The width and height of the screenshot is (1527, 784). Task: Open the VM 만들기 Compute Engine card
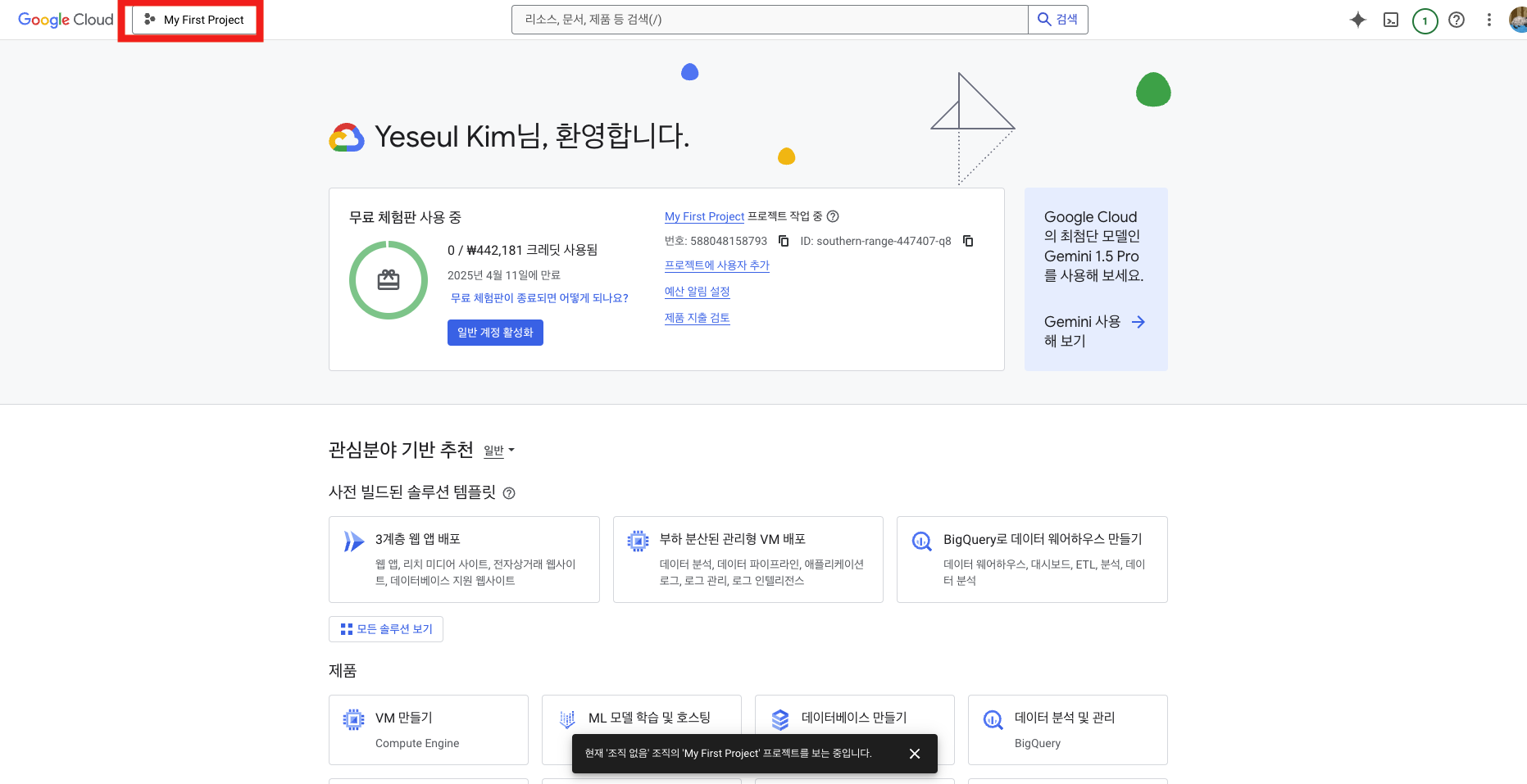point(429,730)
